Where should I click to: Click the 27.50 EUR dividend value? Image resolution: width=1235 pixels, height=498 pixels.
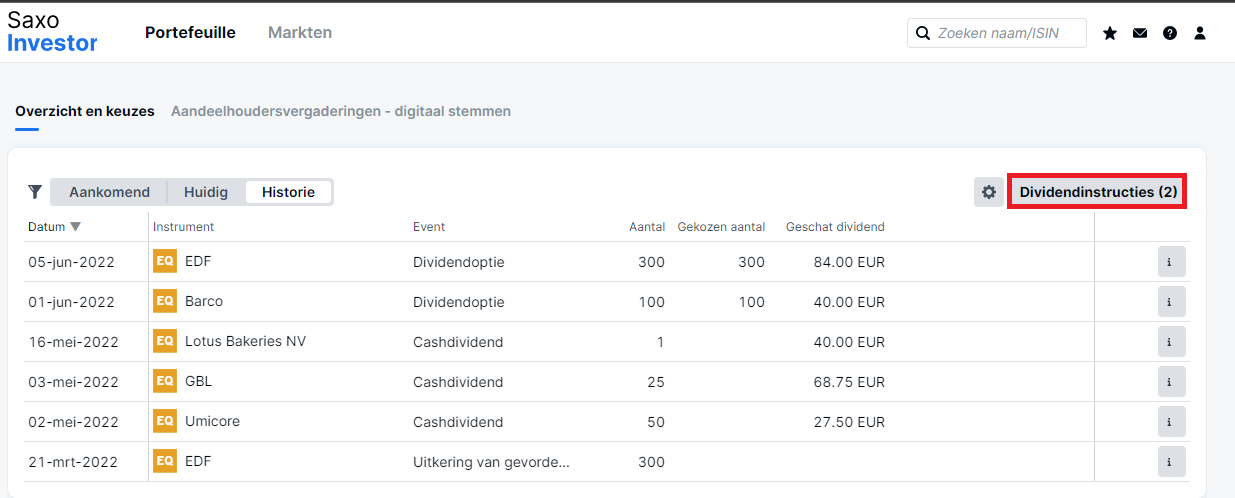point(849,422)
